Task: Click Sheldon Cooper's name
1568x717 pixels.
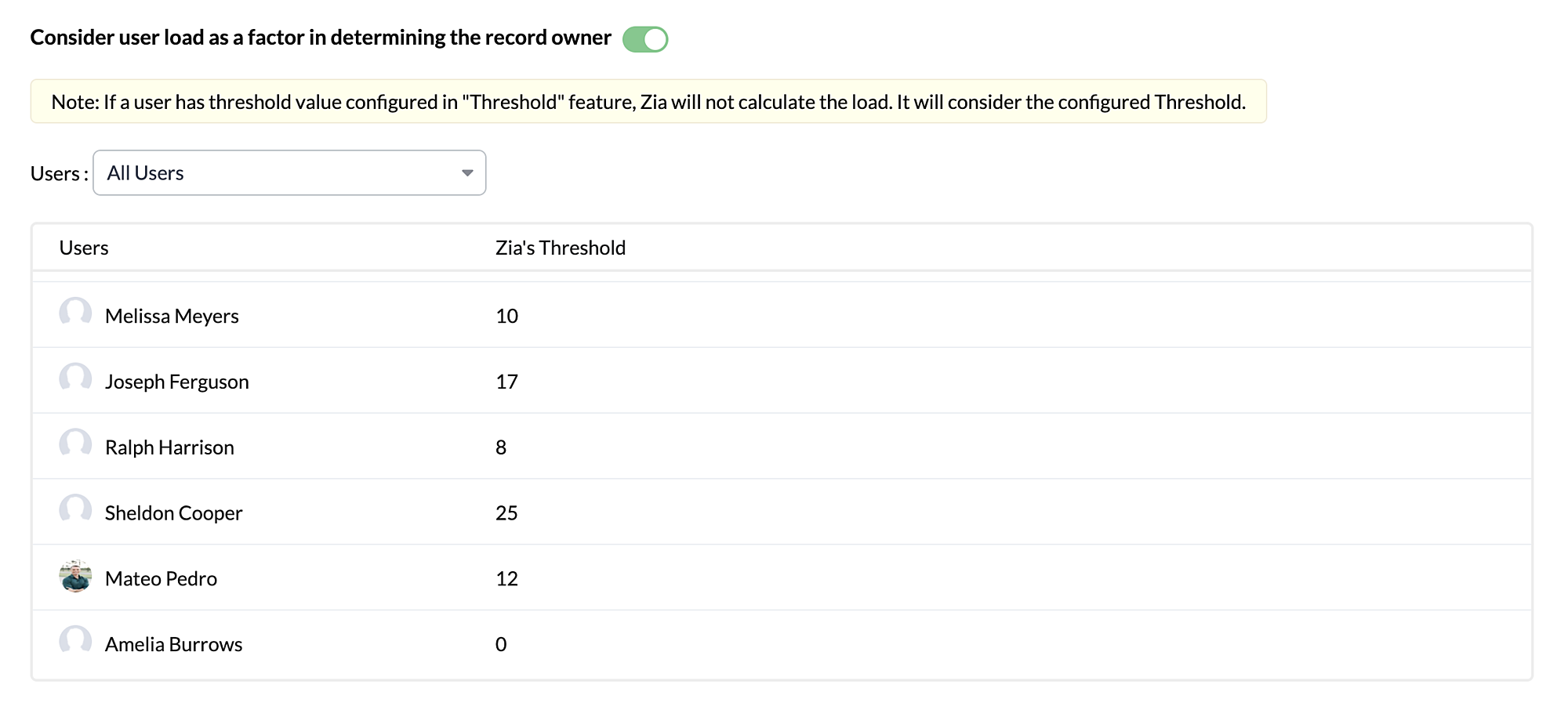Action: tap(174, 514)
